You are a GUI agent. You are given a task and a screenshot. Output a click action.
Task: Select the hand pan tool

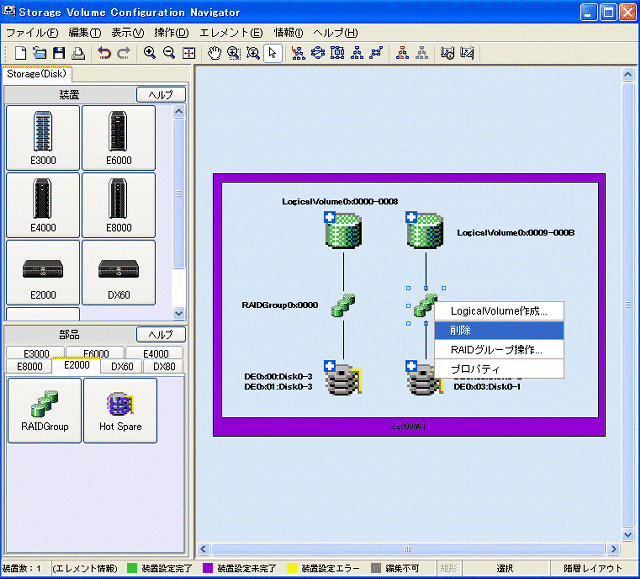[x=214, y=53]
